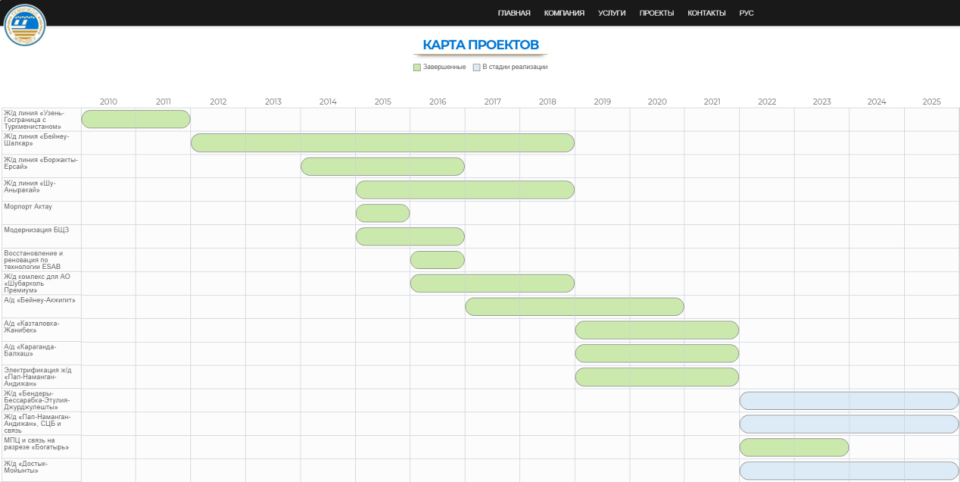Image resolution: width=960 pixels, height=482 pixels.
Task: Select bar for Узень-Госграница с Туркменистаном line
Action: point(136,119)
